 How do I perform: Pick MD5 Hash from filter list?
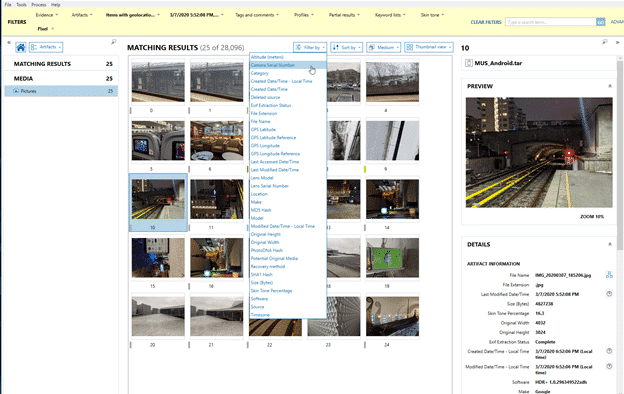pyautogui.click(x=288, y=210)
